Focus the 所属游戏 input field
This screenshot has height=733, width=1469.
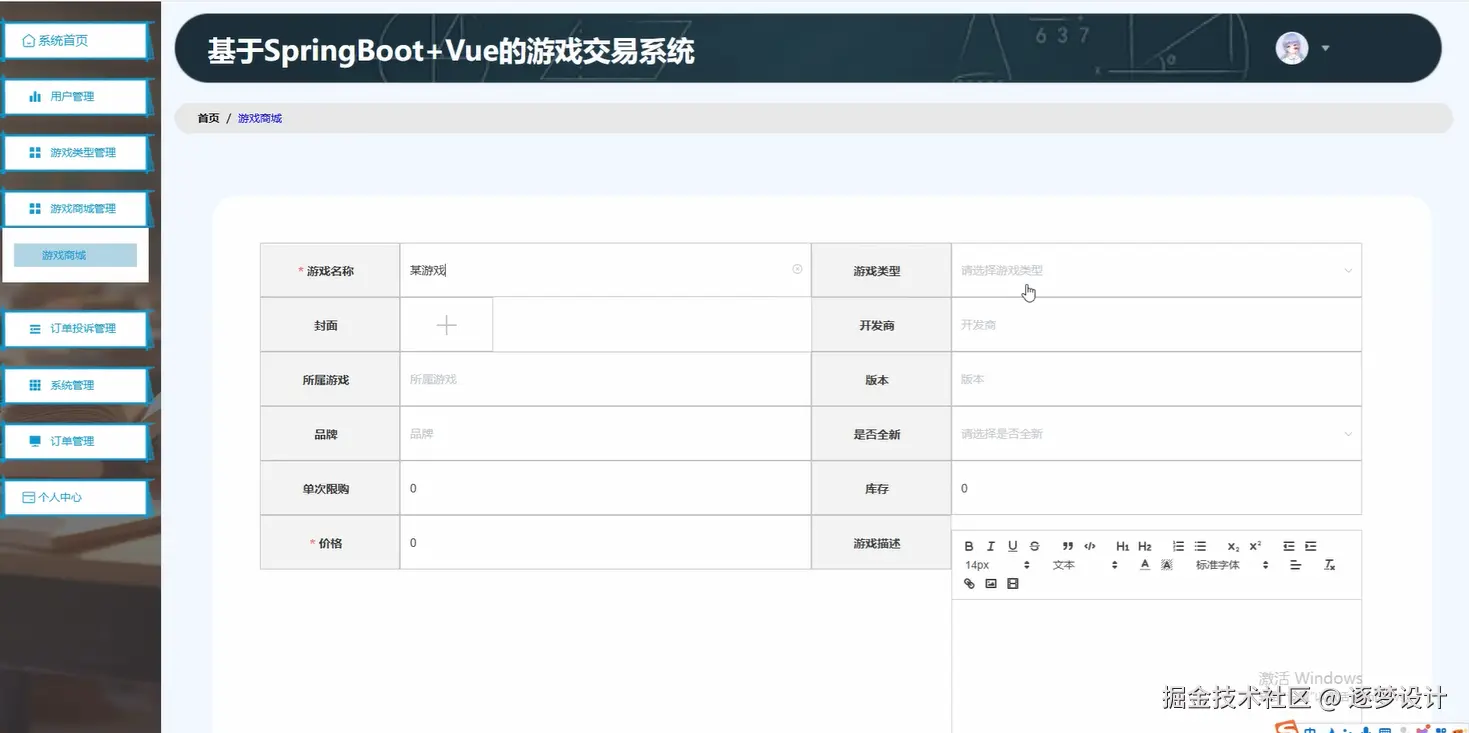[605, 380]
